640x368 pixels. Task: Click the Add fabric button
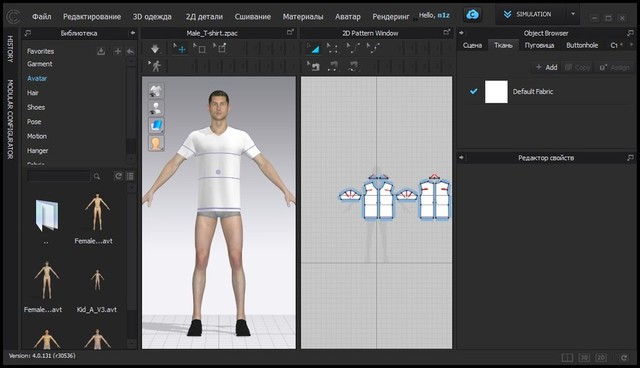point(546,67)
